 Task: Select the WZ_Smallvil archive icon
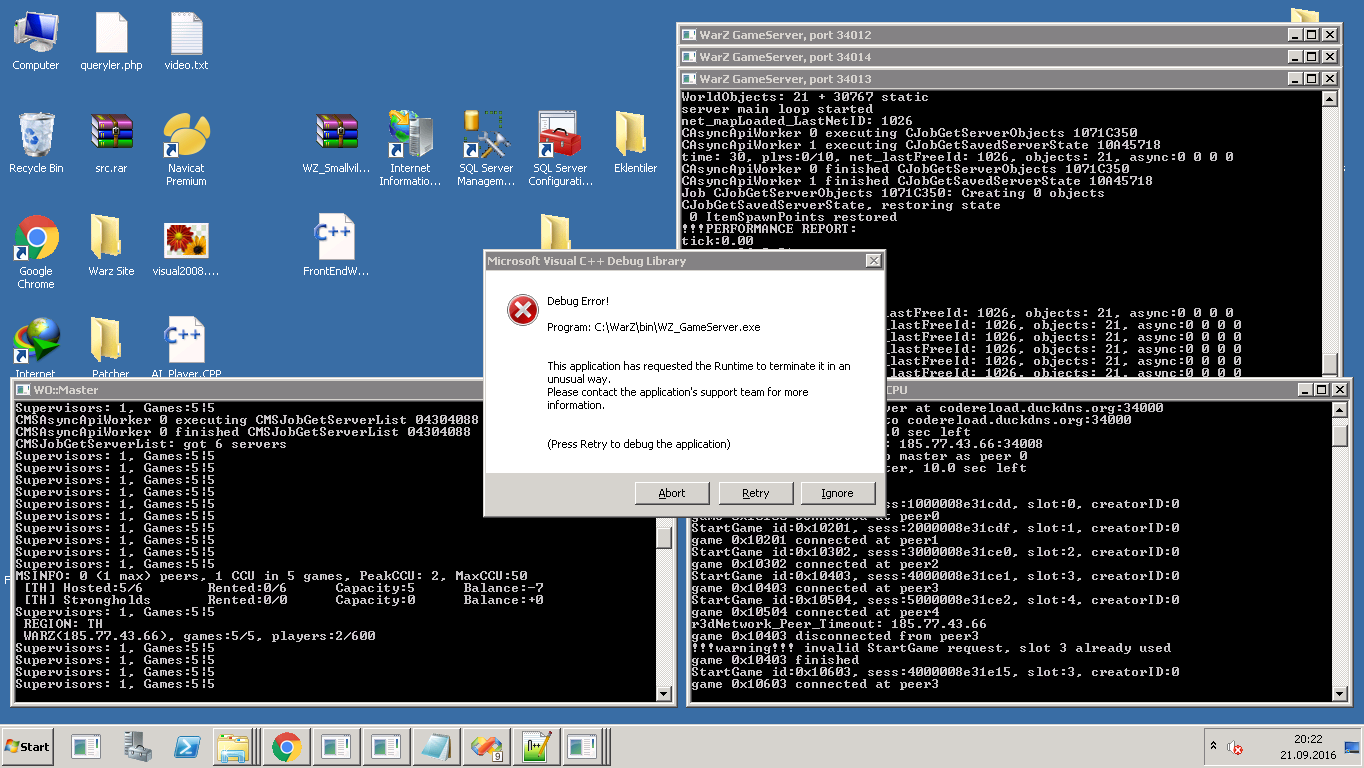tap(336, 143)
